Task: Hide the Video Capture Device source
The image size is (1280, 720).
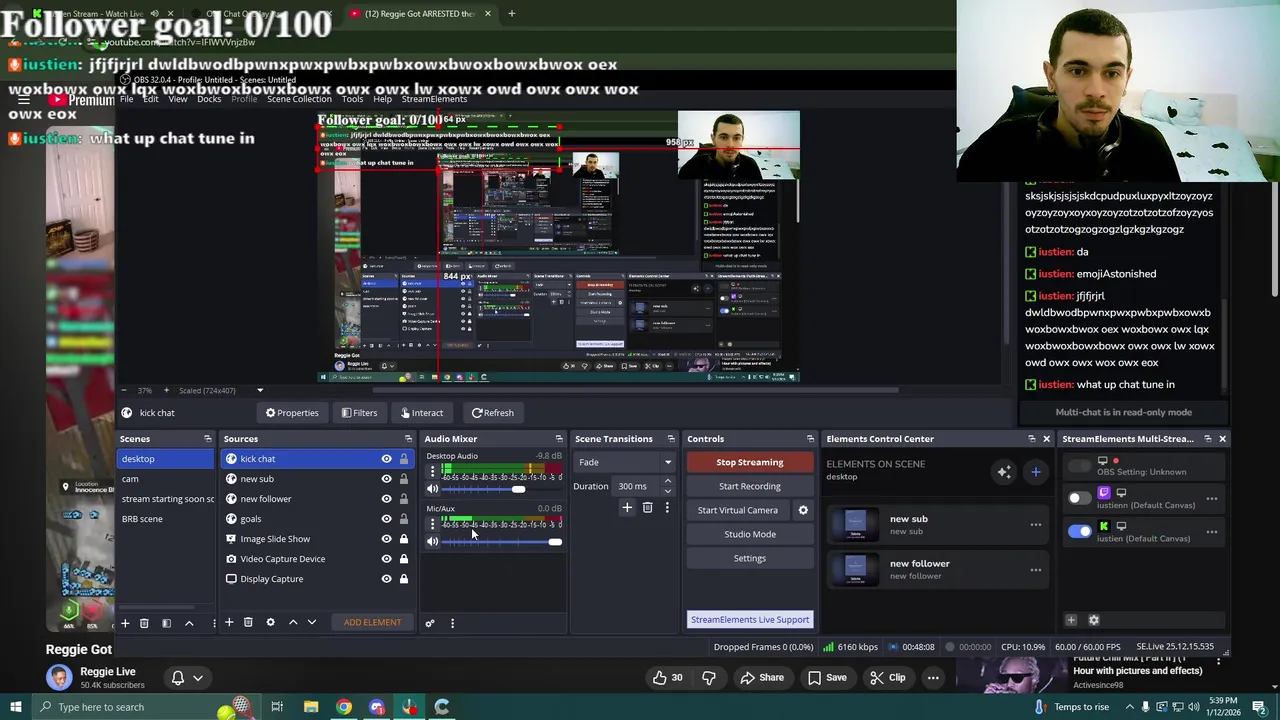Action: (x=386, y=559)
